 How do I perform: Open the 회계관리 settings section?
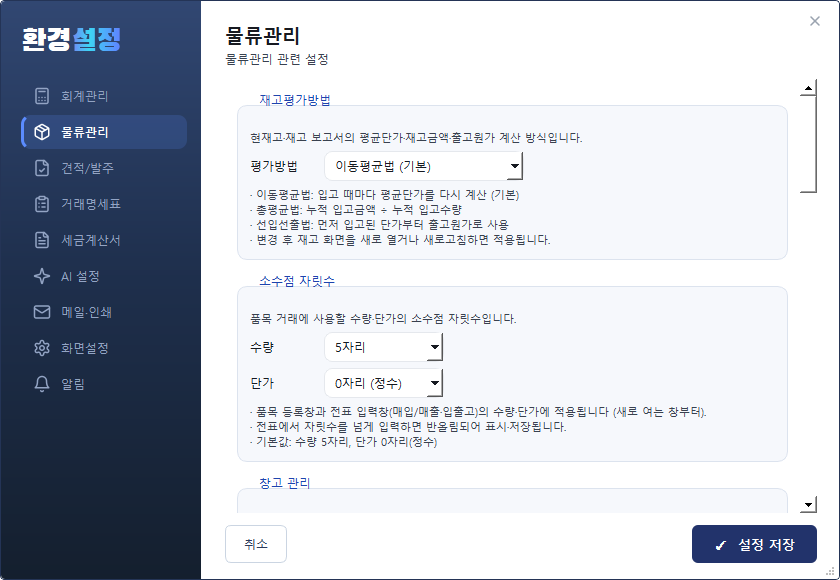pyautogui.click(x=104, y=96)
